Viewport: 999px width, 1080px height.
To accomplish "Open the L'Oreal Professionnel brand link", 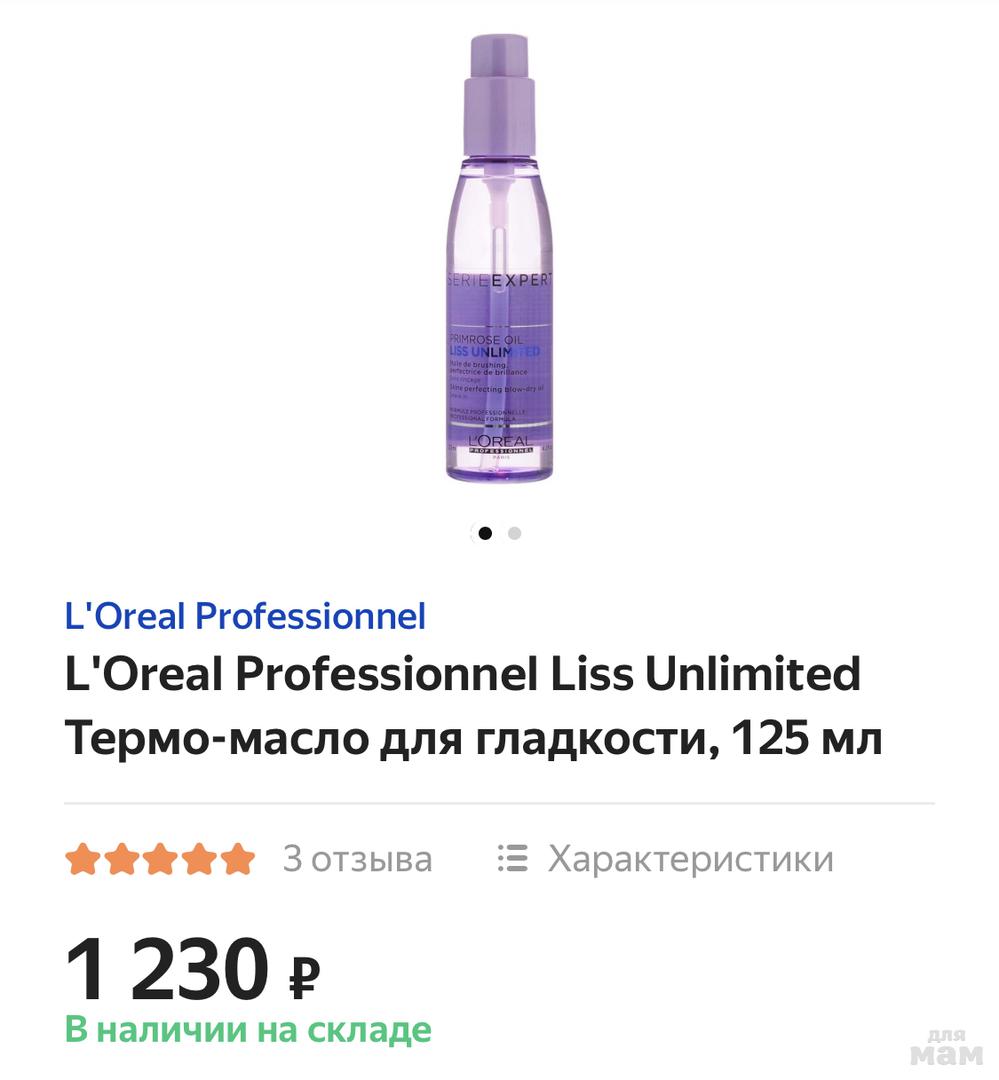I will [245, 616].
